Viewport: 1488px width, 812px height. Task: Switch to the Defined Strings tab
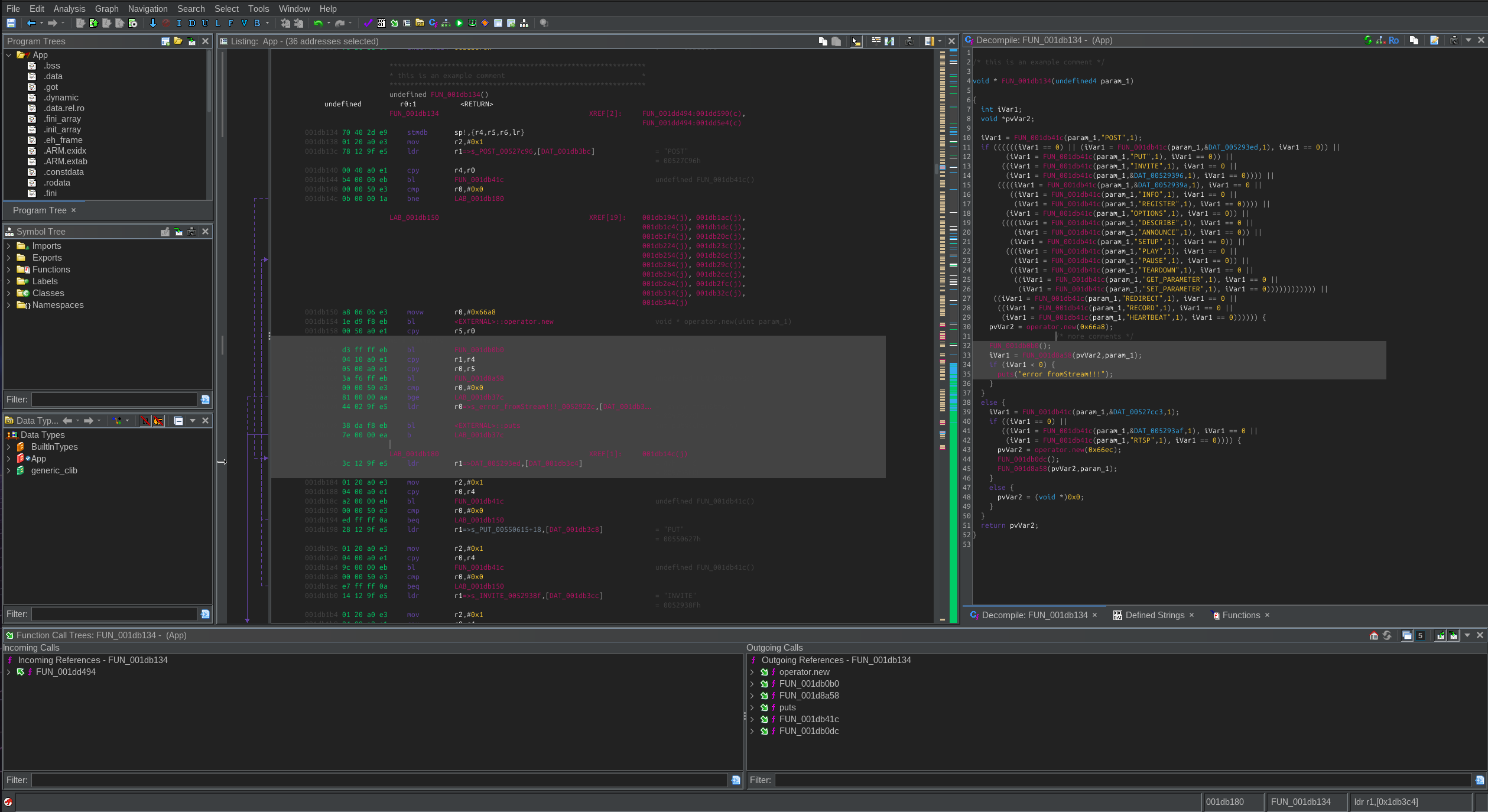pos(1155,615)
